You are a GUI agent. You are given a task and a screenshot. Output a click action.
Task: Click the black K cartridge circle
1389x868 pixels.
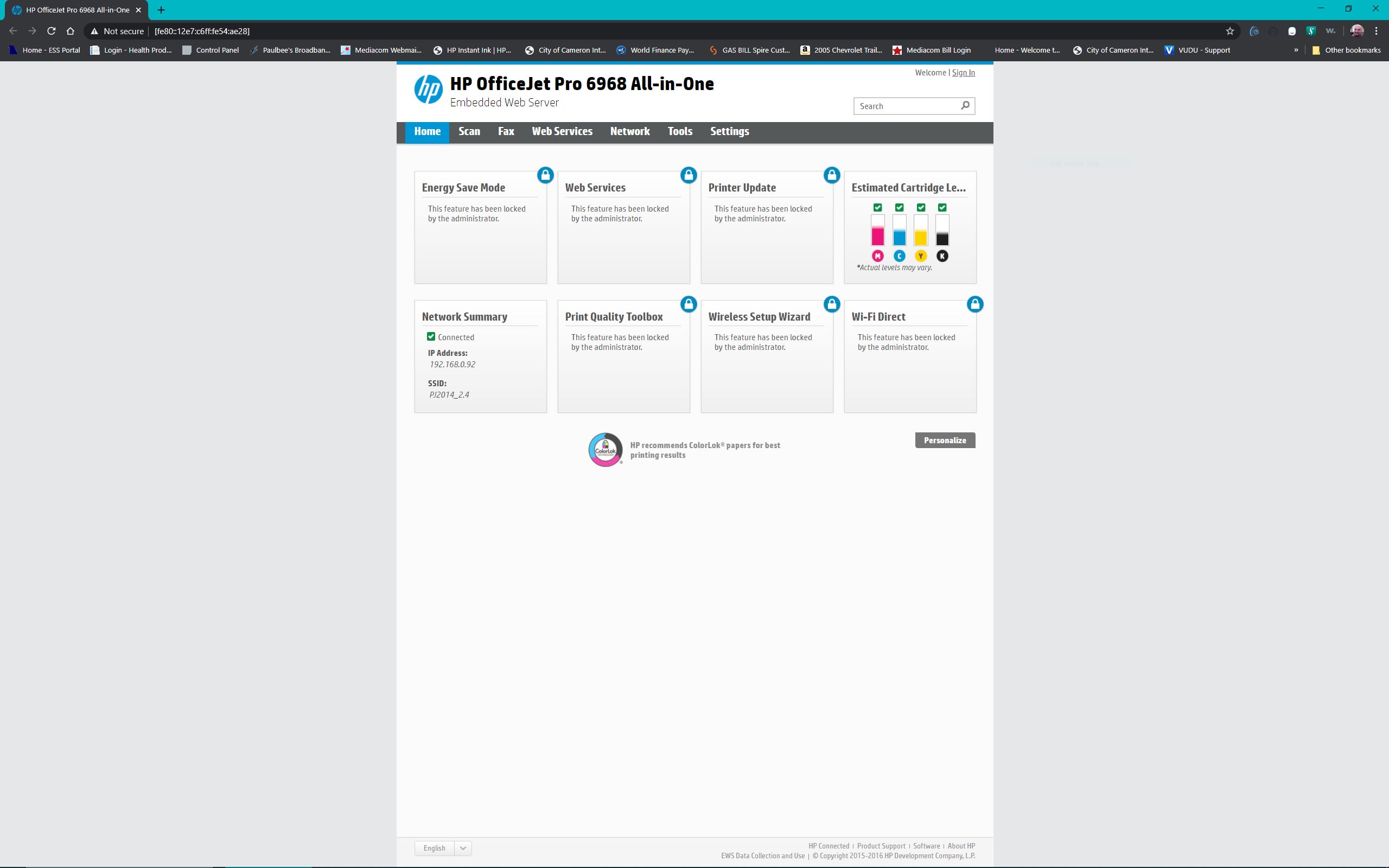942,256
